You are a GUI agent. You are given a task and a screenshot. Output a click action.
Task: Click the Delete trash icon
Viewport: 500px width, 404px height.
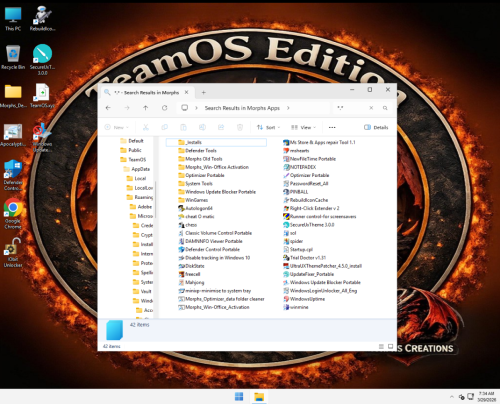pyautogui.click(x=240, y=127)
